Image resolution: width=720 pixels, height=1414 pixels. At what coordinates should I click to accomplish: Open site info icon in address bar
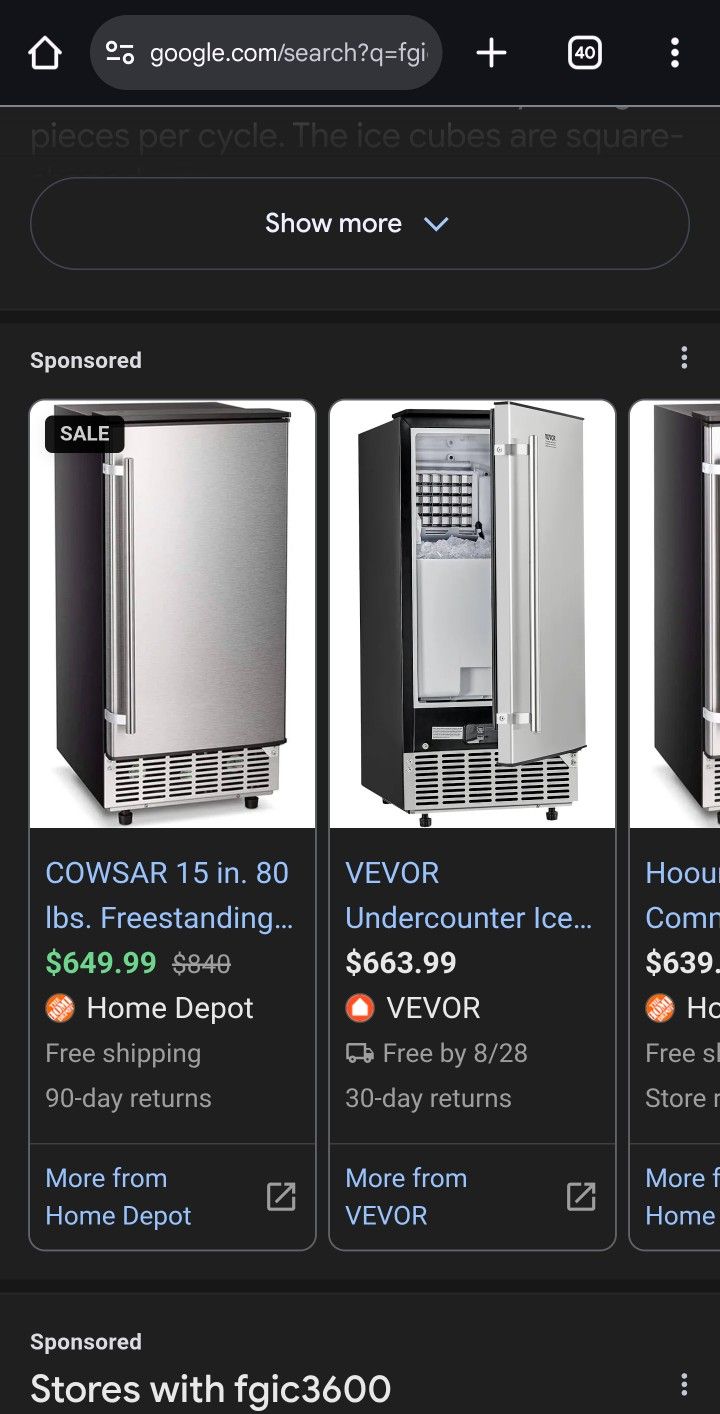click(x=120, y=53)
